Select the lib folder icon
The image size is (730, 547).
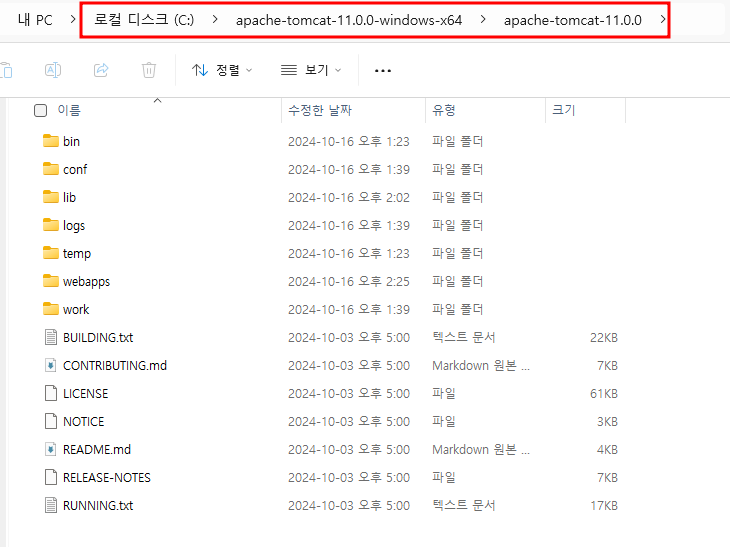[x=51, y=196]
